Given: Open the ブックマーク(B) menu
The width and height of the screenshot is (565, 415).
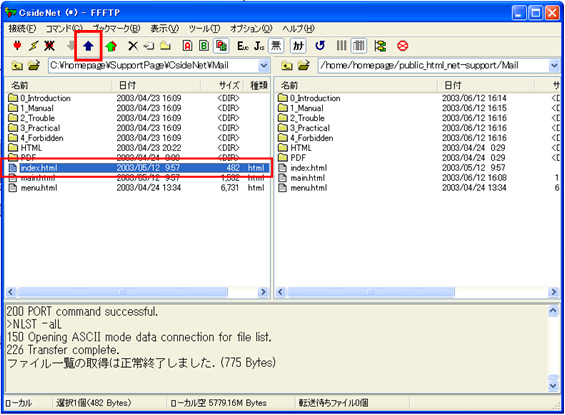Looking at the screenshot, I should click(116, 28).
